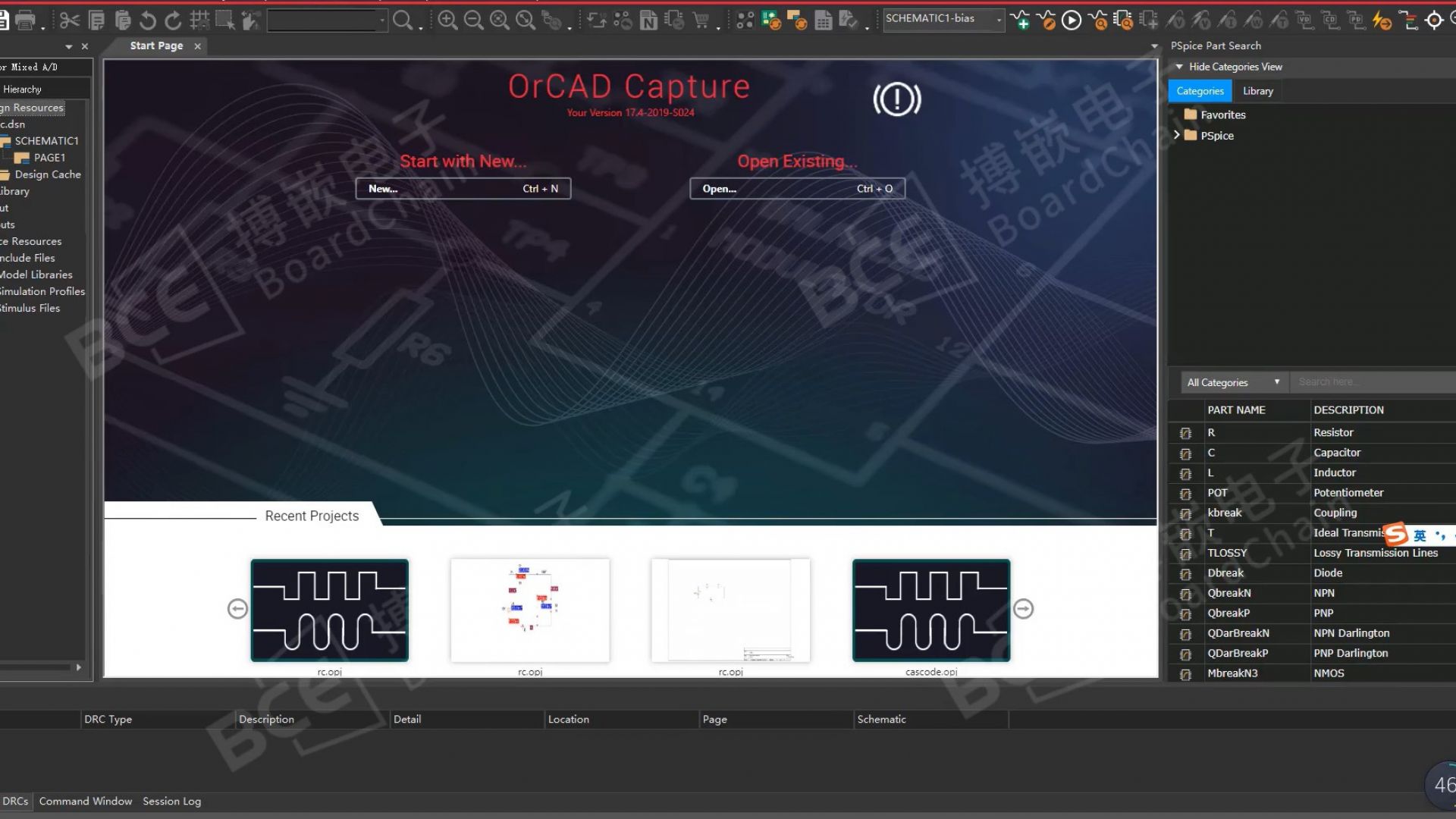1456x819 pixels.
Task: Toggle the Snap to grid icon
Action: (x=199, y=20)
